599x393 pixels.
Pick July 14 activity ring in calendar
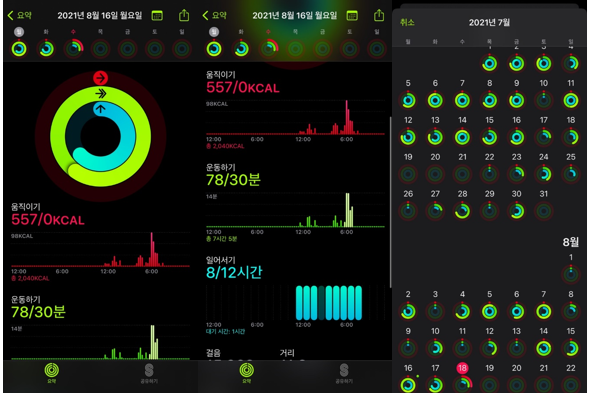462,137
